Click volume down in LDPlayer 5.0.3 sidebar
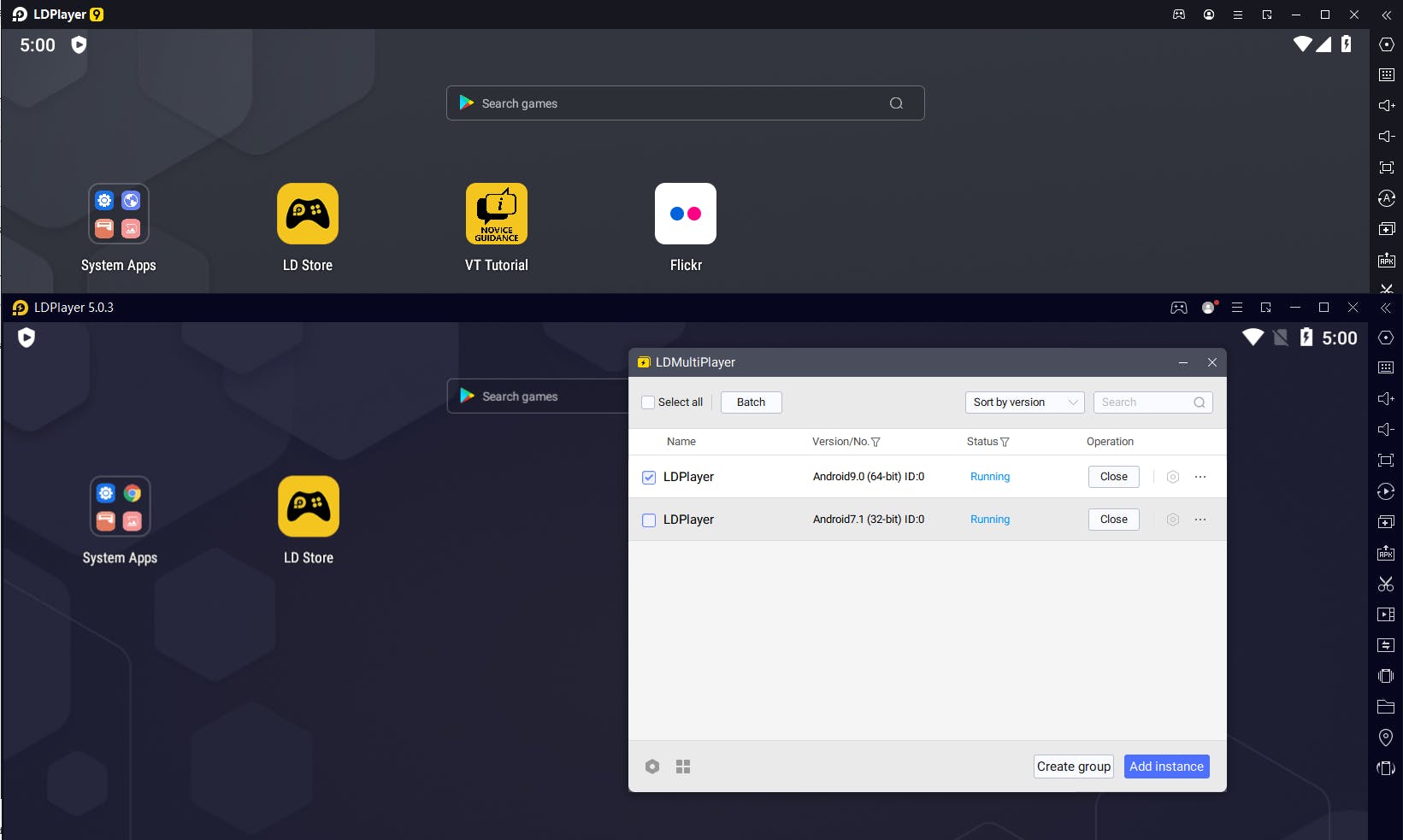Screen dimensions: 1403x840 (1386, 430)
